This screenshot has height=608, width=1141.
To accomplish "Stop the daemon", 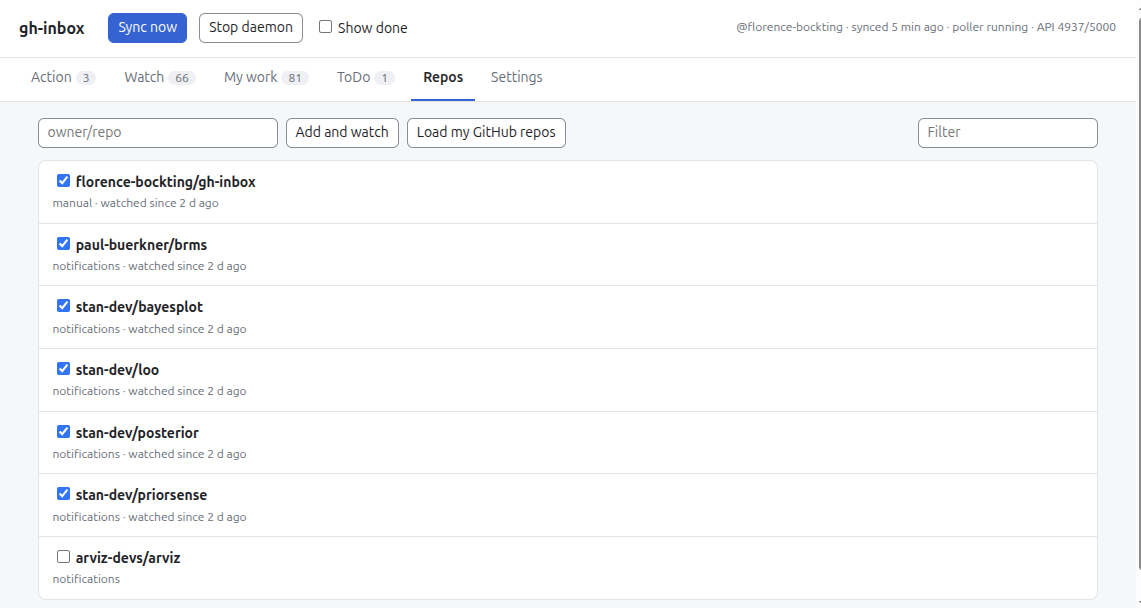I will 250,28.
